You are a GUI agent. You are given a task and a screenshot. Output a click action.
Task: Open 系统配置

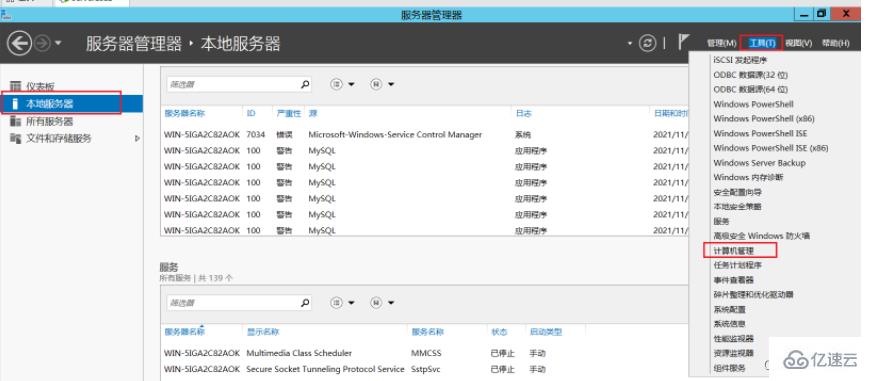(x=729, y=309)
